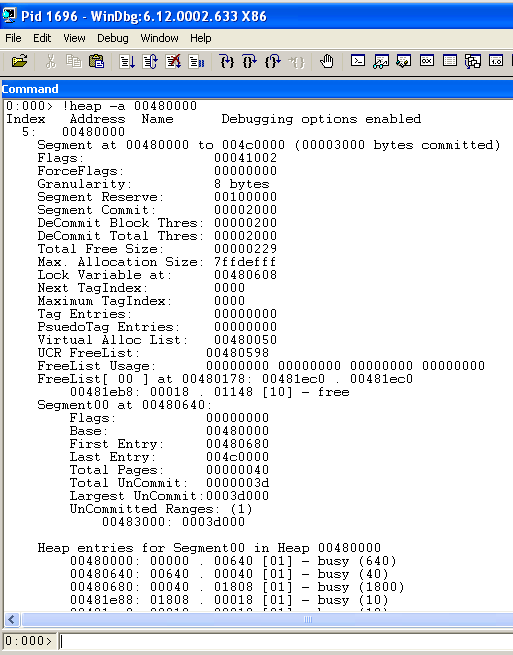Focus the command input field at bottom
513x655 pixels.
pyautogui.click(x=286, y=641)
